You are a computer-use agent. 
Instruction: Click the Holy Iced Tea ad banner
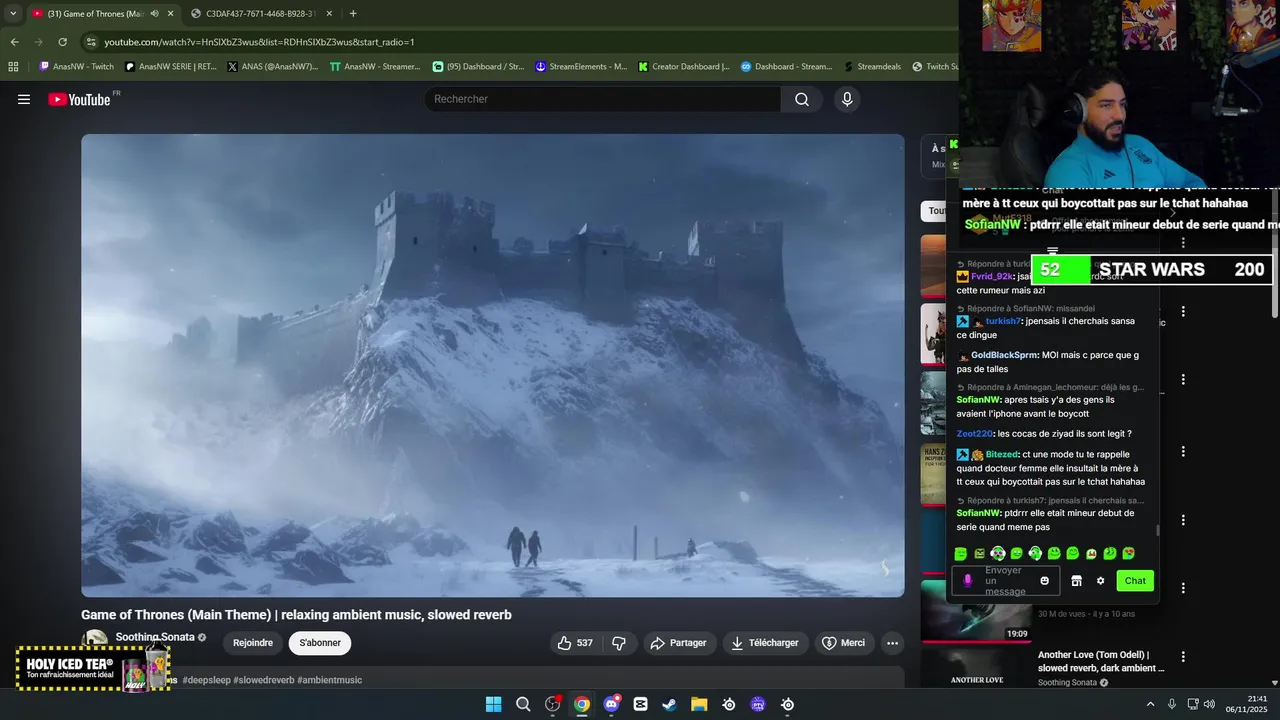[93, 668]
